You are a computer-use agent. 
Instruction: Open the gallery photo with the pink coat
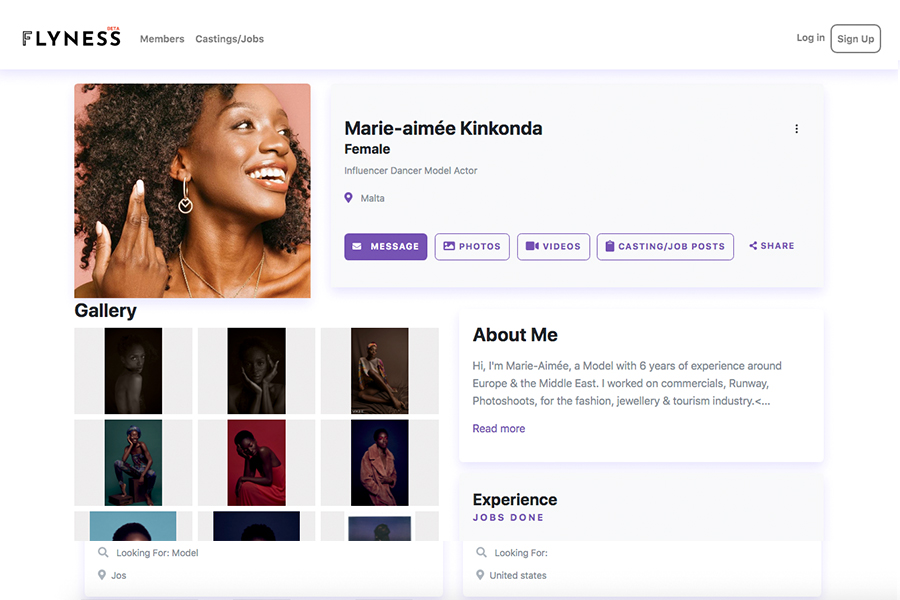pos(380,463)
